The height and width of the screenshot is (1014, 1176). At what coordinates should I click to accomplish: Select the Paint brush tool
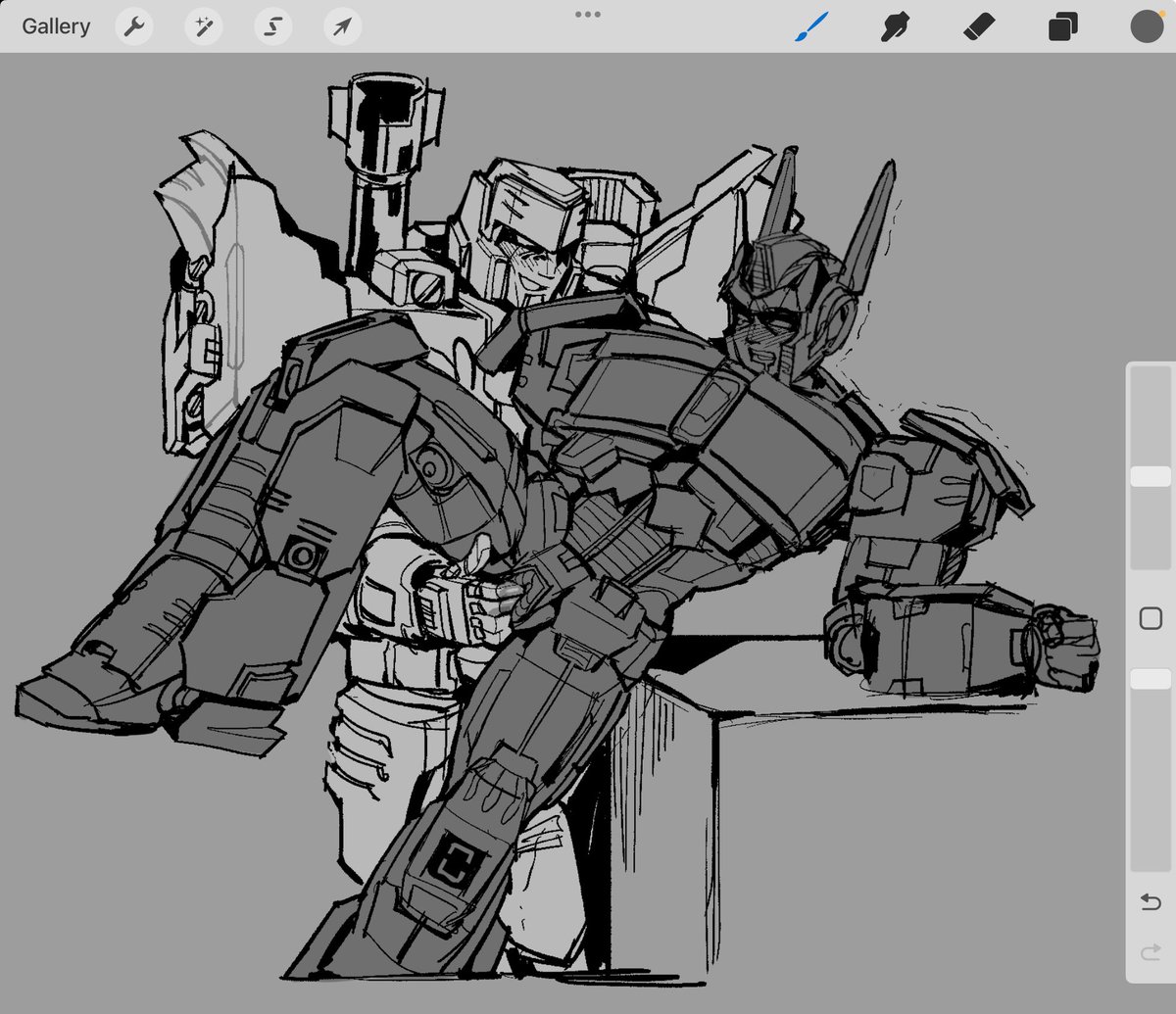pos(810,26)
